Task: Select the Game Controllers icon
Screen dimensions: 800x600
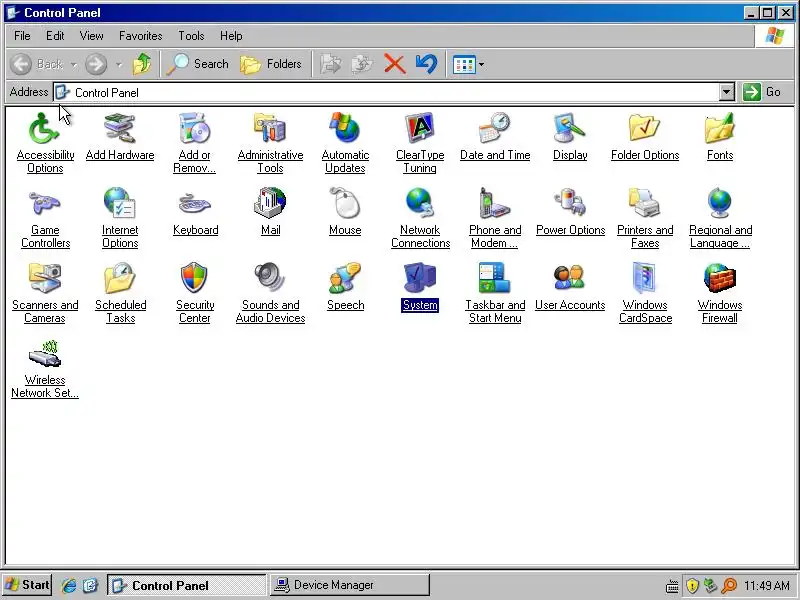Action: click(45, 203)
